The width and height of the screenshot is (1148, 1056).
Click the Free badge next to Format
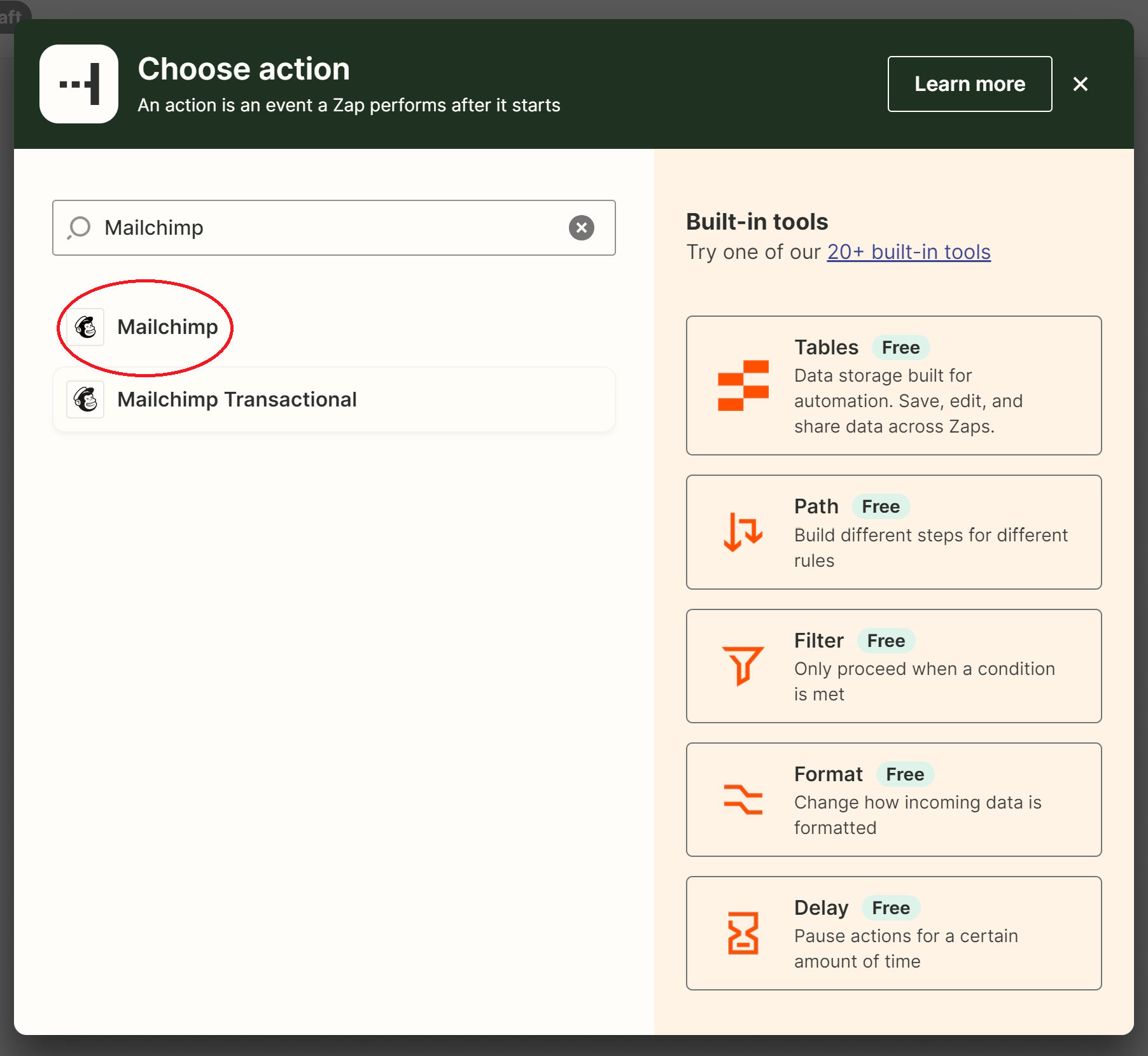pyautogui.click(x=905, y=774)
